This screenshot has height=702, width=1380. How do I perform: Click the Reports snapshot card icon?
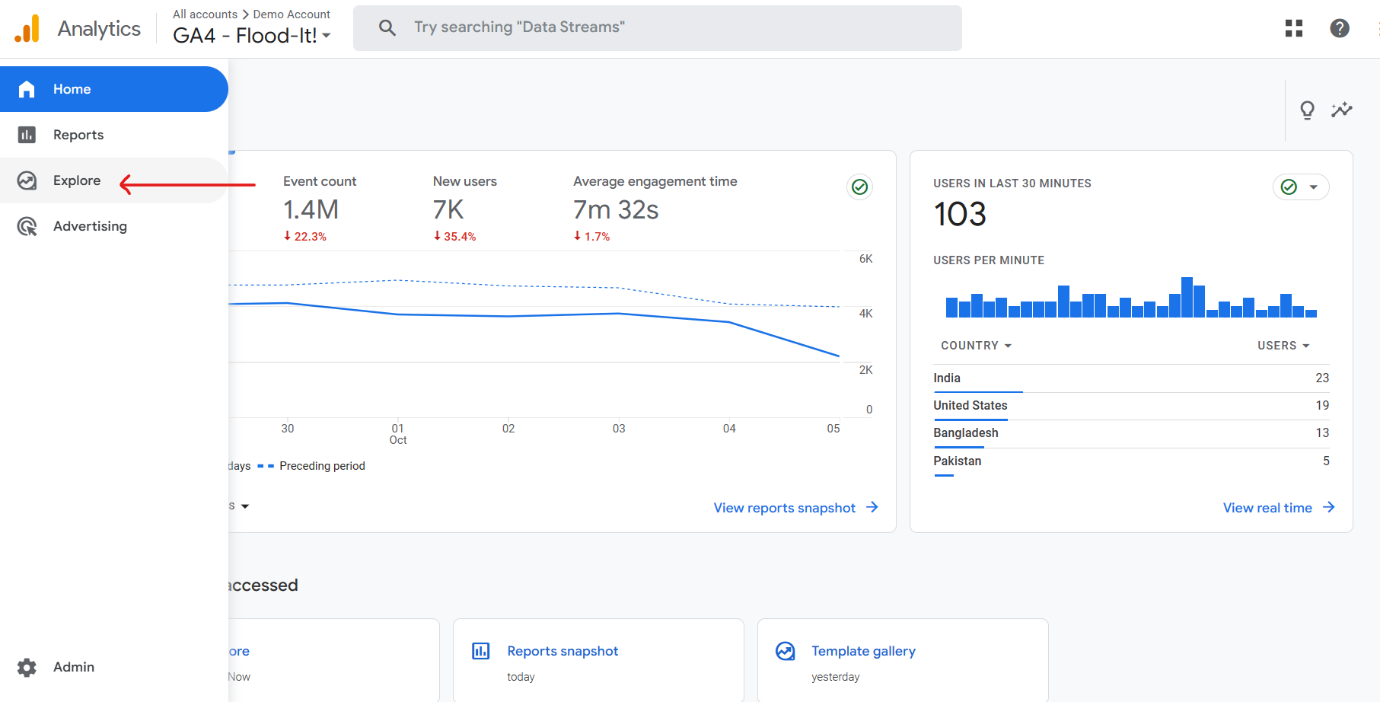tap(481, 651)
